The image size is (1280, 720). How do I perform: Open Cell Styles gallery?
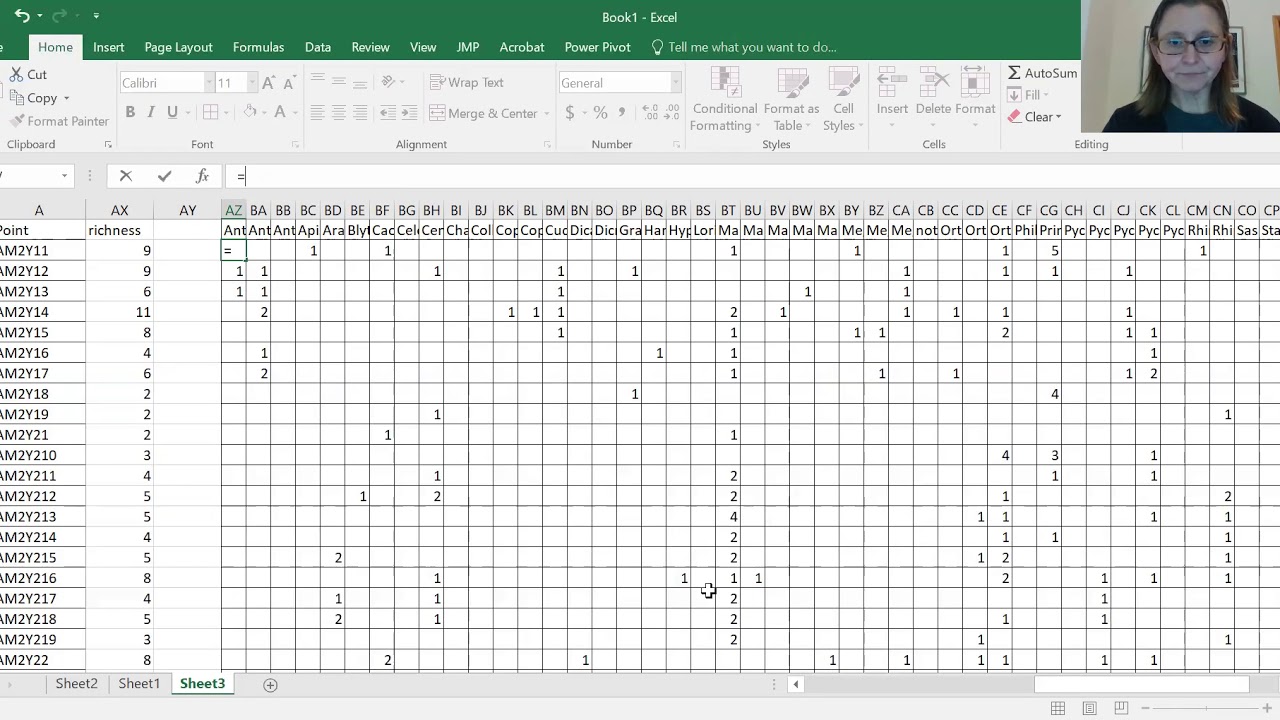click(843, 100)
